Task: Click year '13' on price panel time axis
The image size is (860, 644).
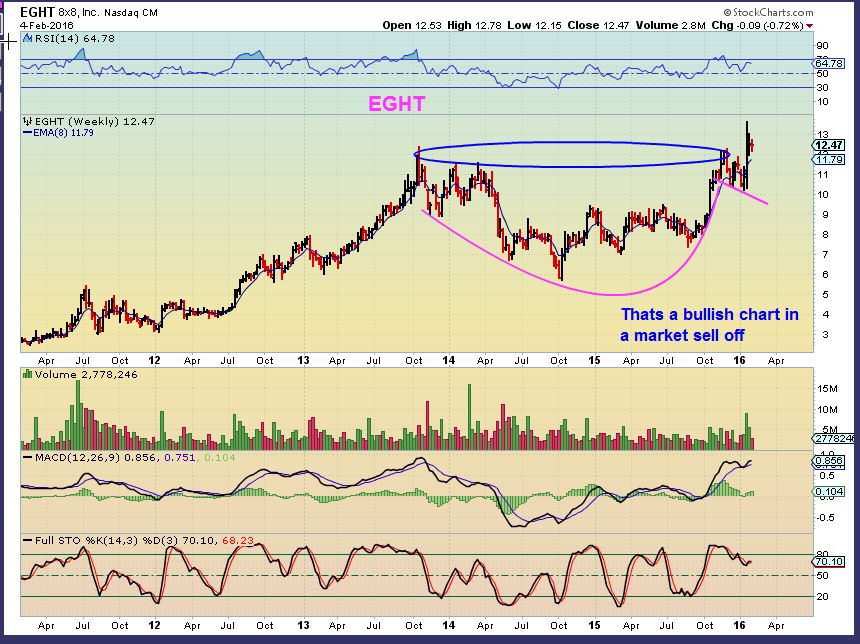Action: (303, 360)
